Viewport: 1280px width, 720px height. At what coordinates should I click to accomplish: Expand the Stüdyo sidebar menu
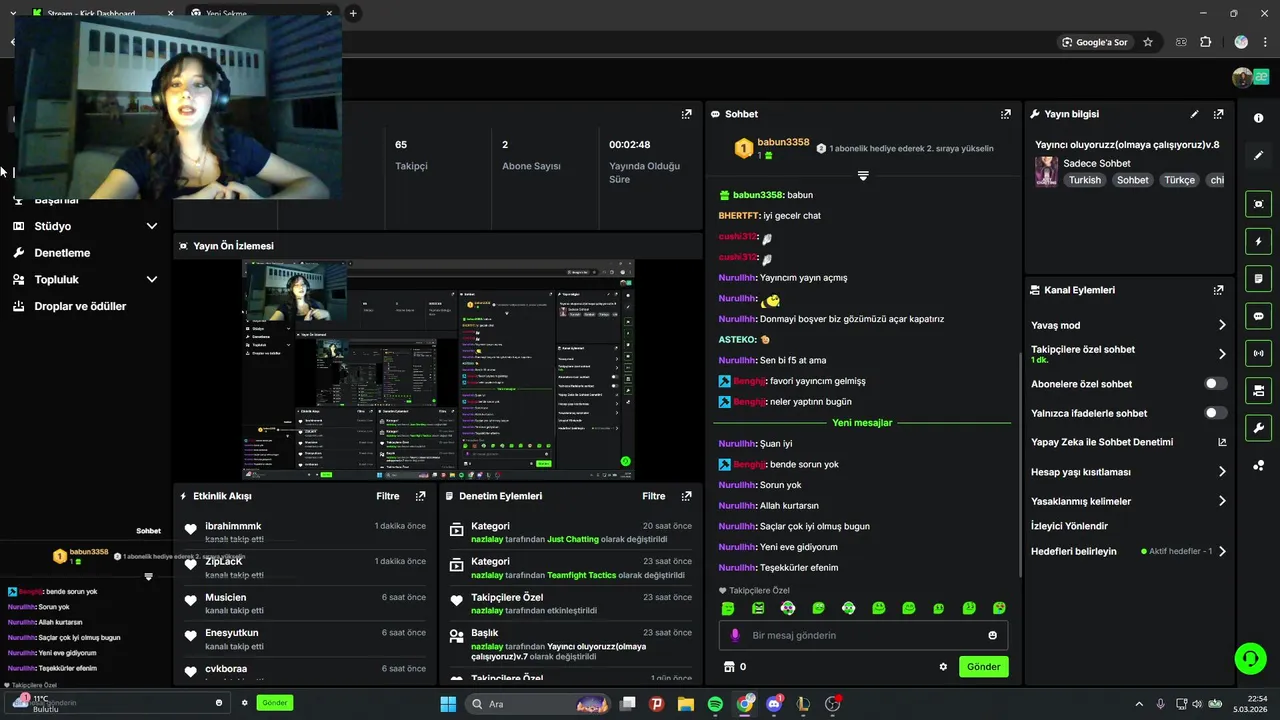[152, 226]
